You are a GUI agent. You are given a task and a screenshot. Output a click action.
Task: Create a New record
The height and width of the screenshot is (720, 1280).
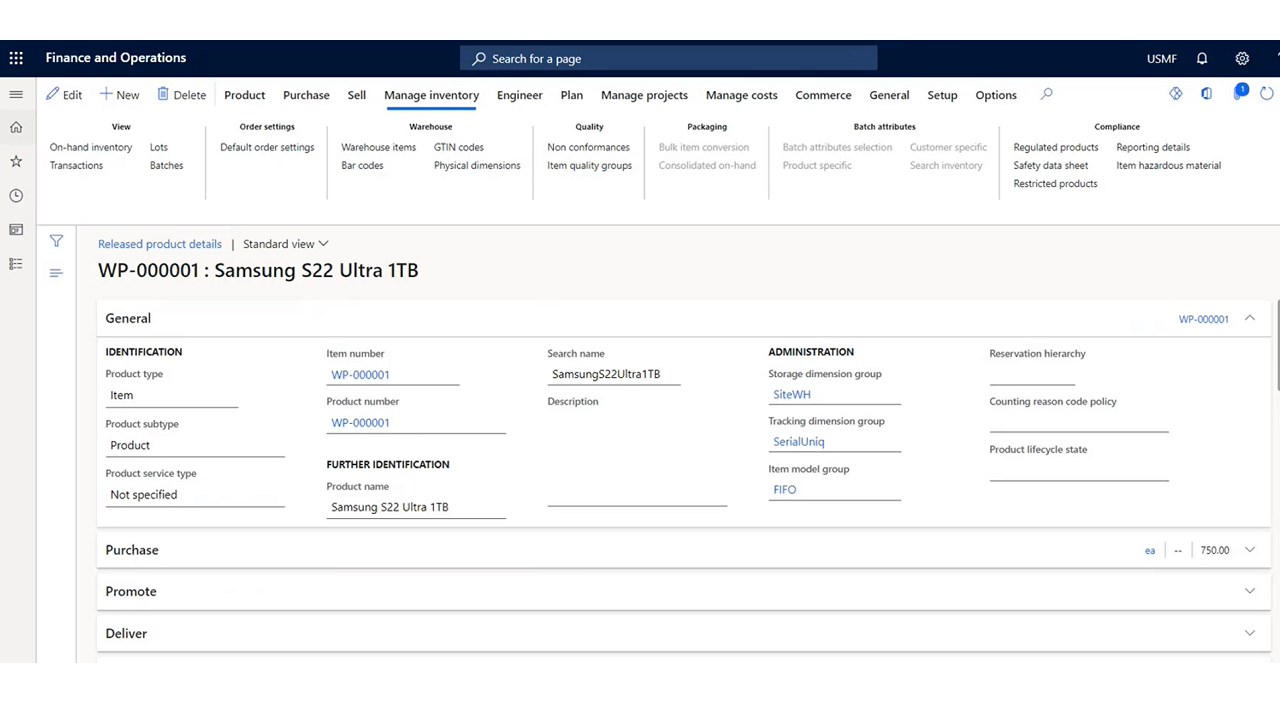tap(119, 95)
